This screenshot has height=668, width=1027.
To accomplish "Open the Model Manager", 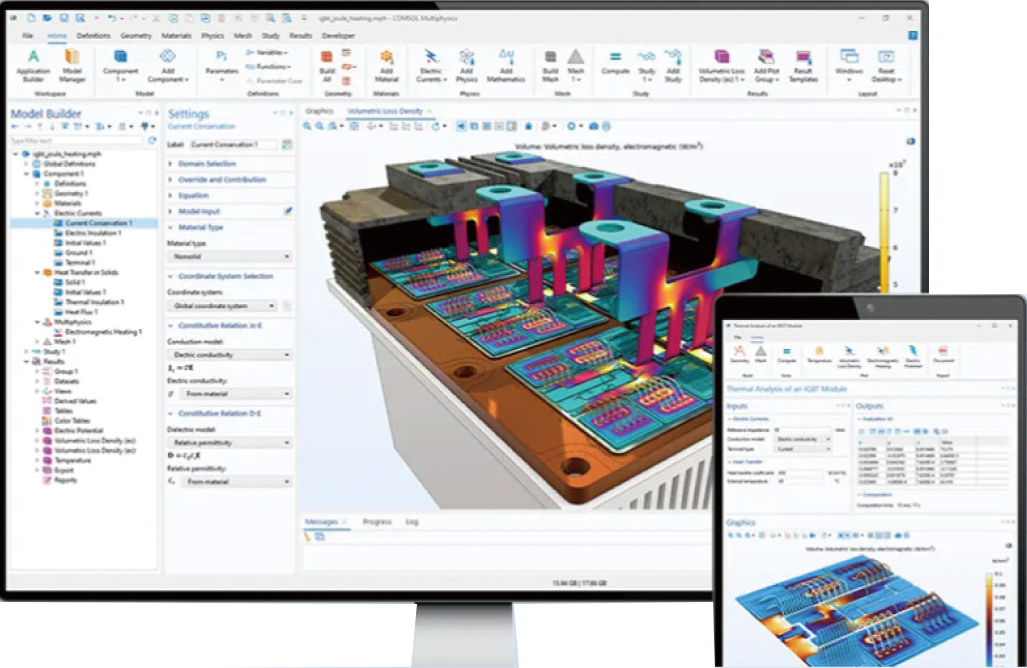I will point(72,65).
